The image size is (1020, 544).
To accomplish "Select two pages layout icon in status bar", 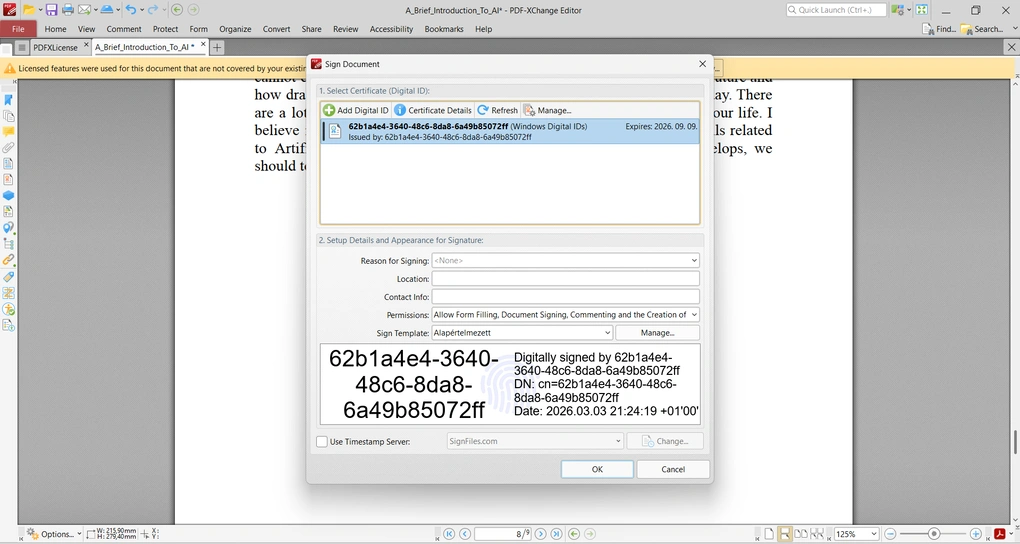I will click(x=801, y=534).
